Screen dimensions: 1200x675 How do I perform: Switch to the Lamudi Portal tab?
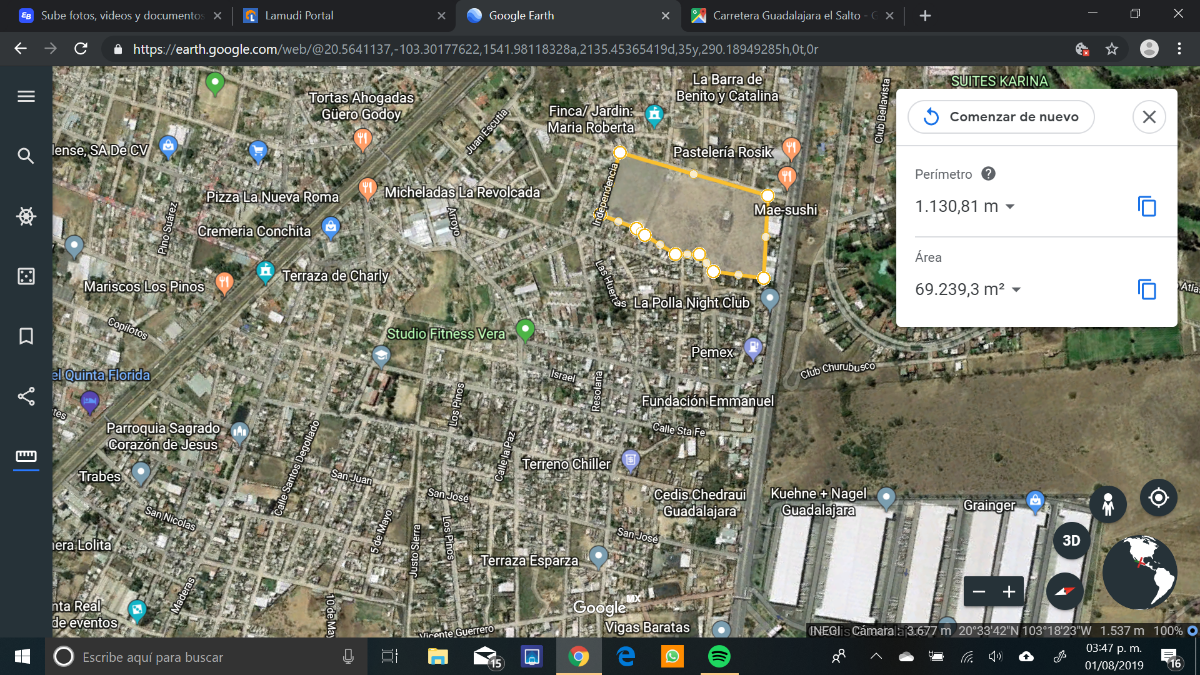pyautogui.click(x=342, y=16)
